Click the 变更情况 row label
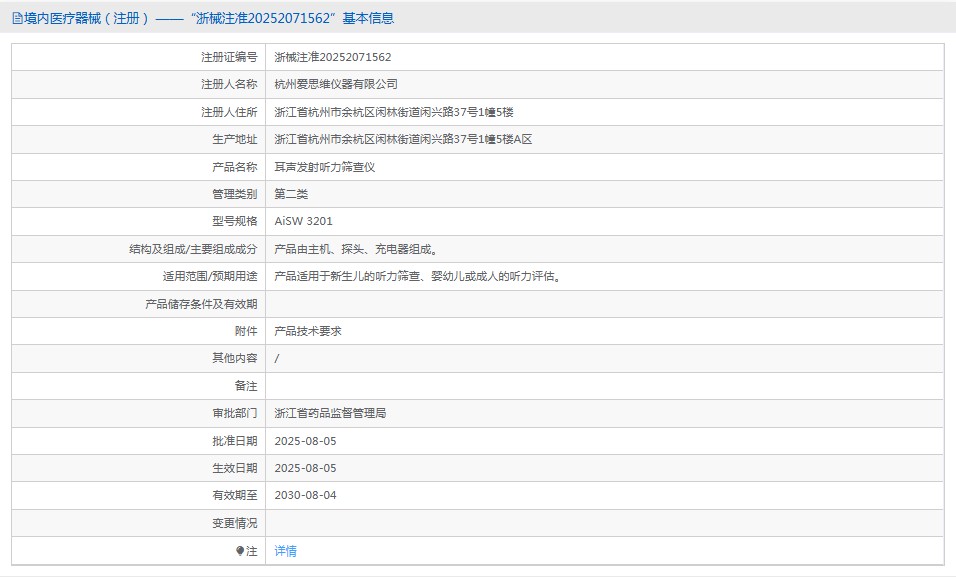Screen dimensions: 956x577 pyautogui.click(x=234, y=523)
